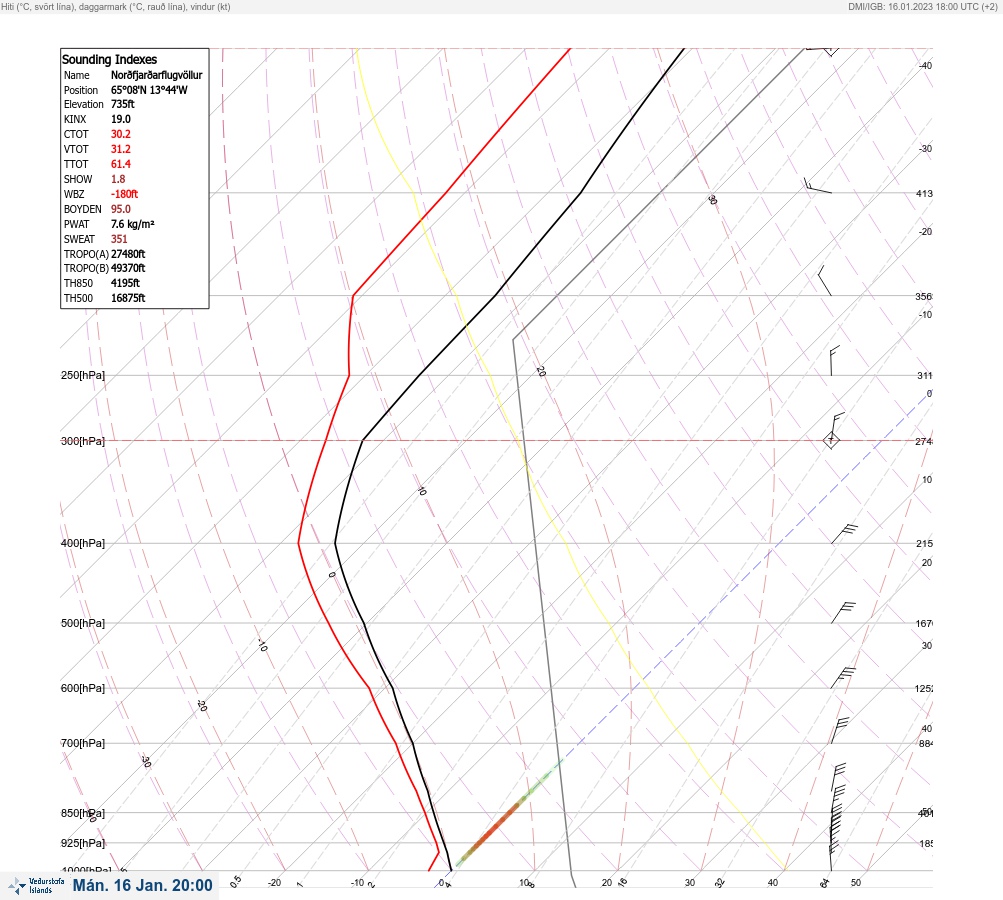Click the 500[hPa] pressure label

[x=83, y=623]
